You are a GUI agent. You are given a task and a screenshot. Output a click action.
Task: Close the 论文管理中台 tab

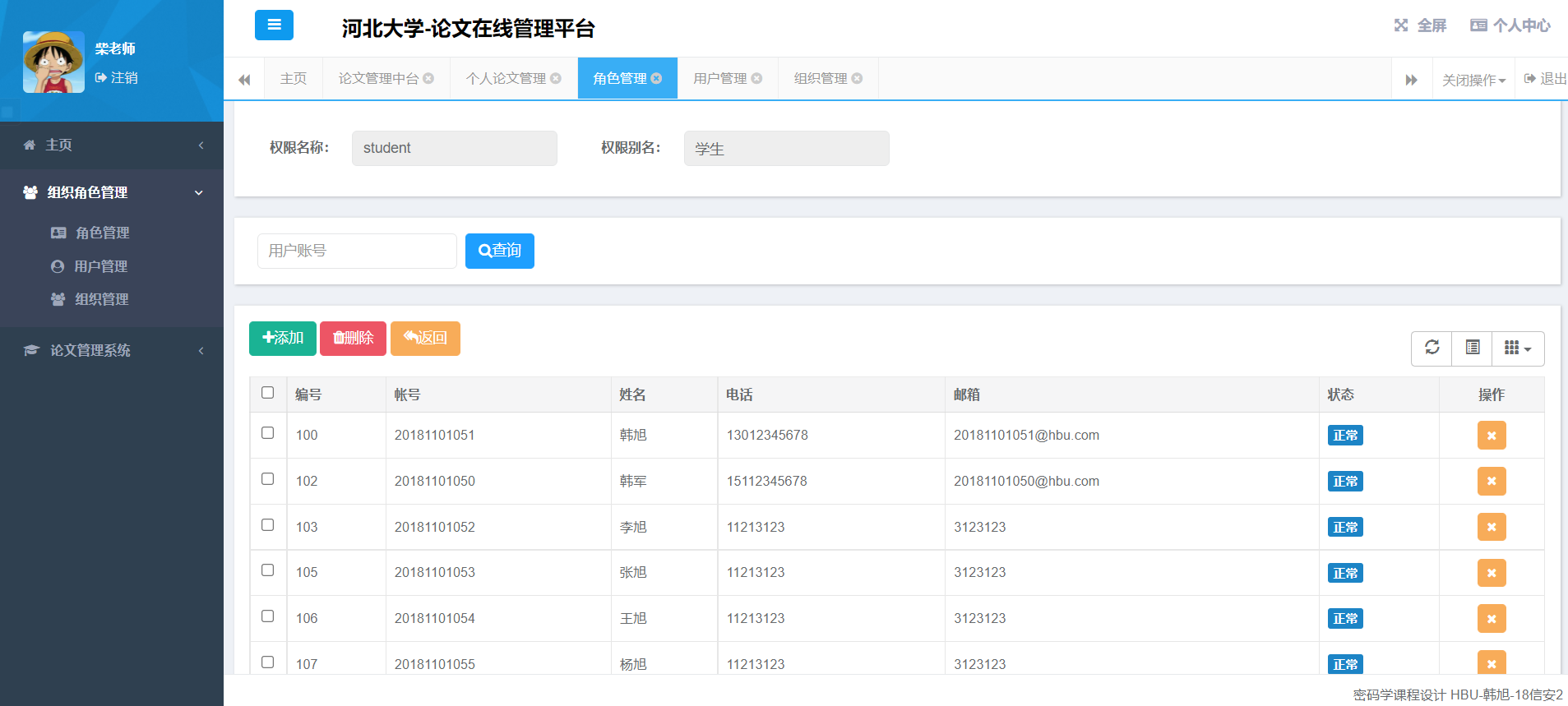pos(428,78)
